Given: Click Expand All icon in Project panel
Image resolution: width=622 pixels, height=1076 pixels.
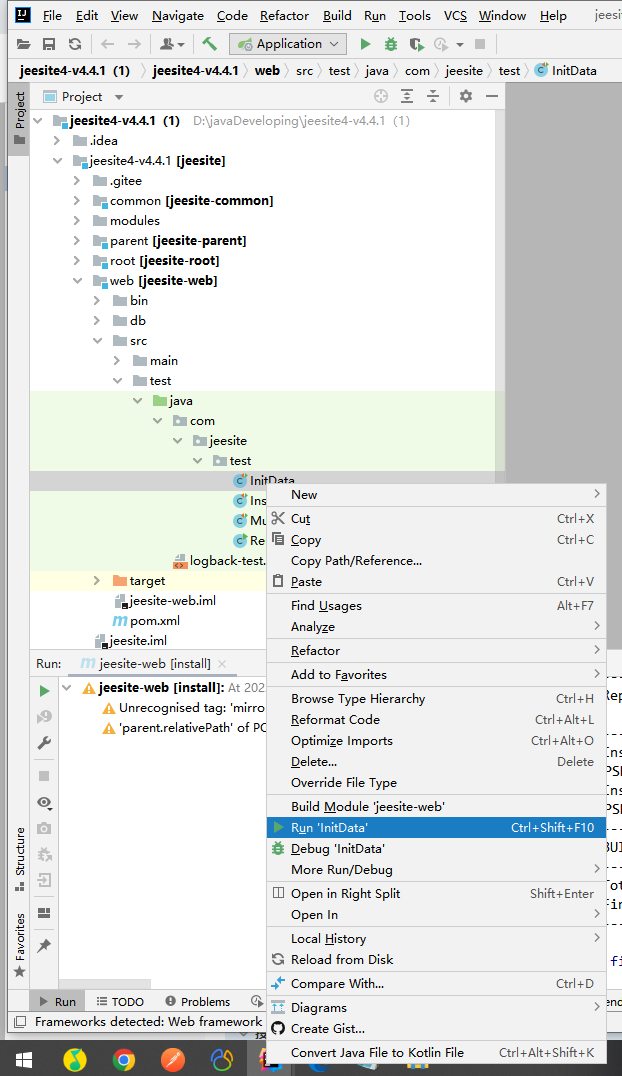Looking at the screenshot, I should pyautogui.click(x=407, y=96).
